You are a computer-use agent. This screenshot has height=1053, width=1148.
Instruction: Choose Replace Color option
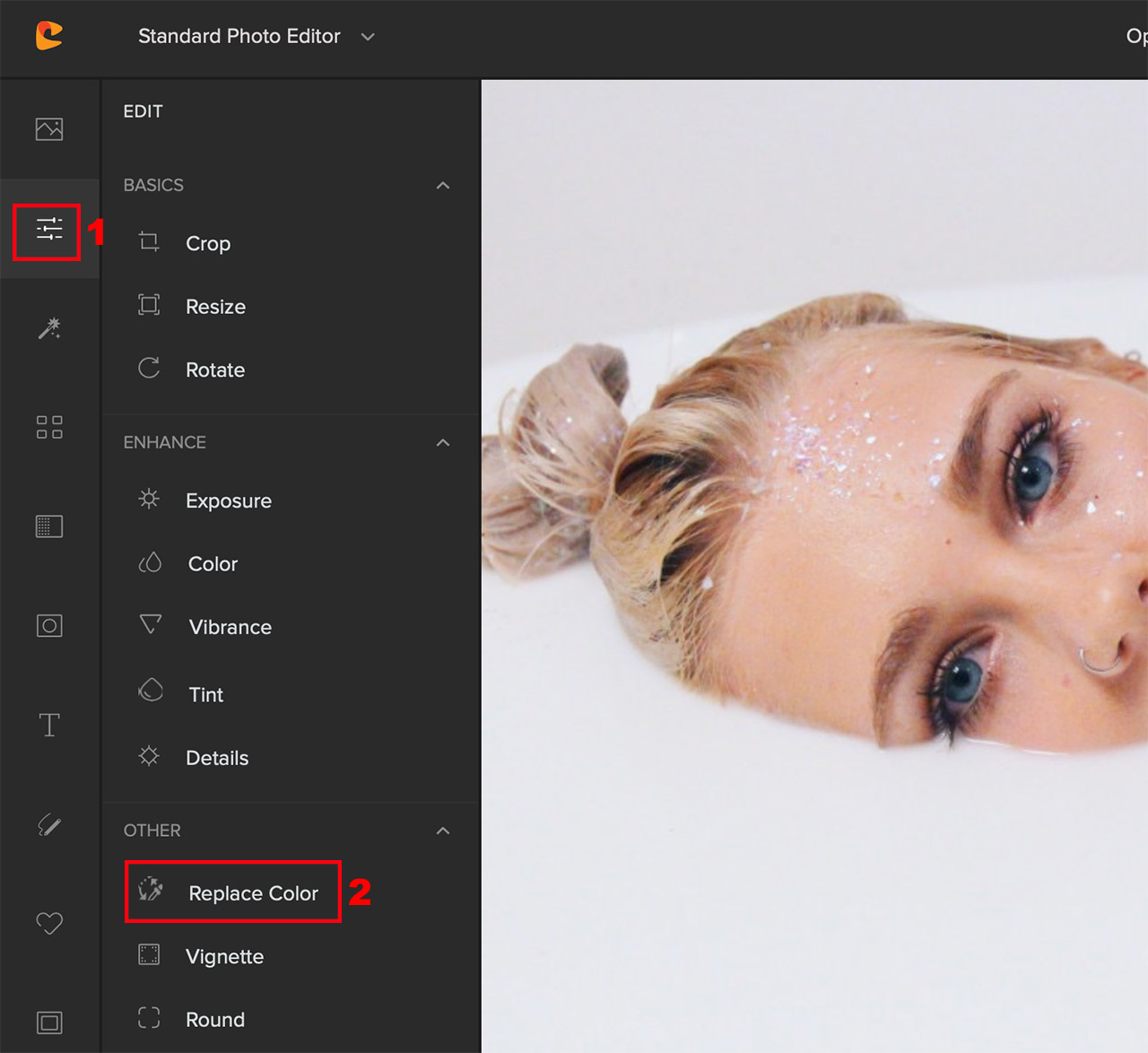click(x=252, y=893)
